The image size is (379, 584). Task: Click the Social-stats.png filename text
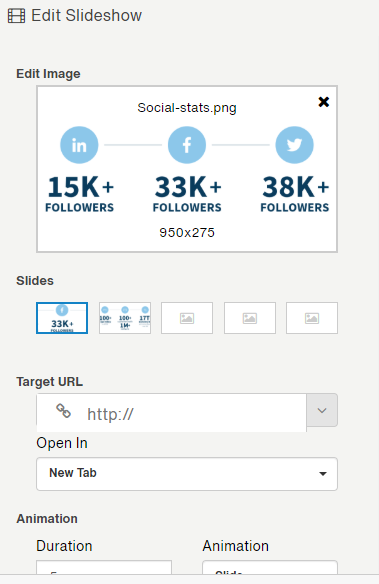[187, 108]
